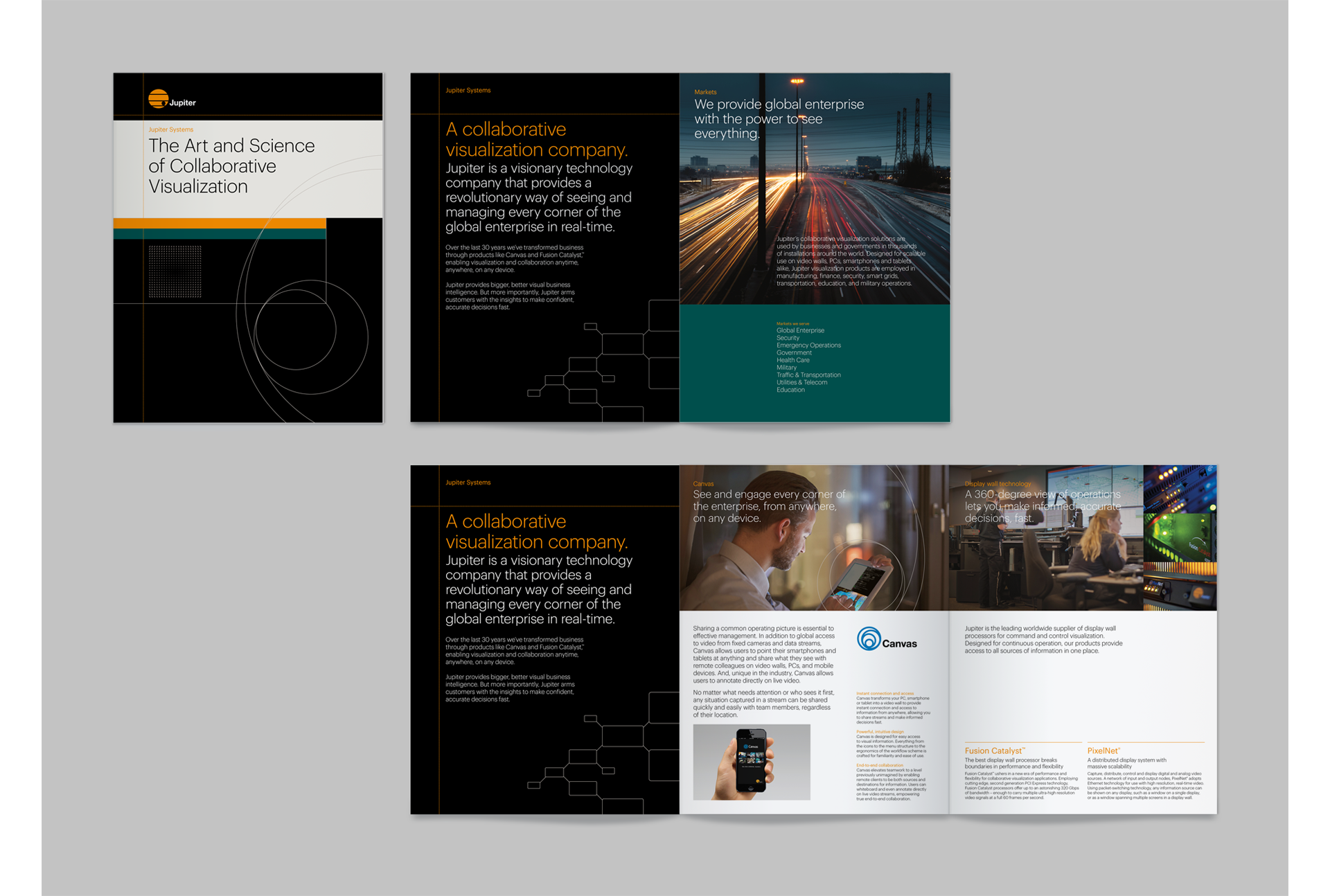Select 'Health Care' in the markets list
Viewport: 1330px width, 896px height.
792,360
